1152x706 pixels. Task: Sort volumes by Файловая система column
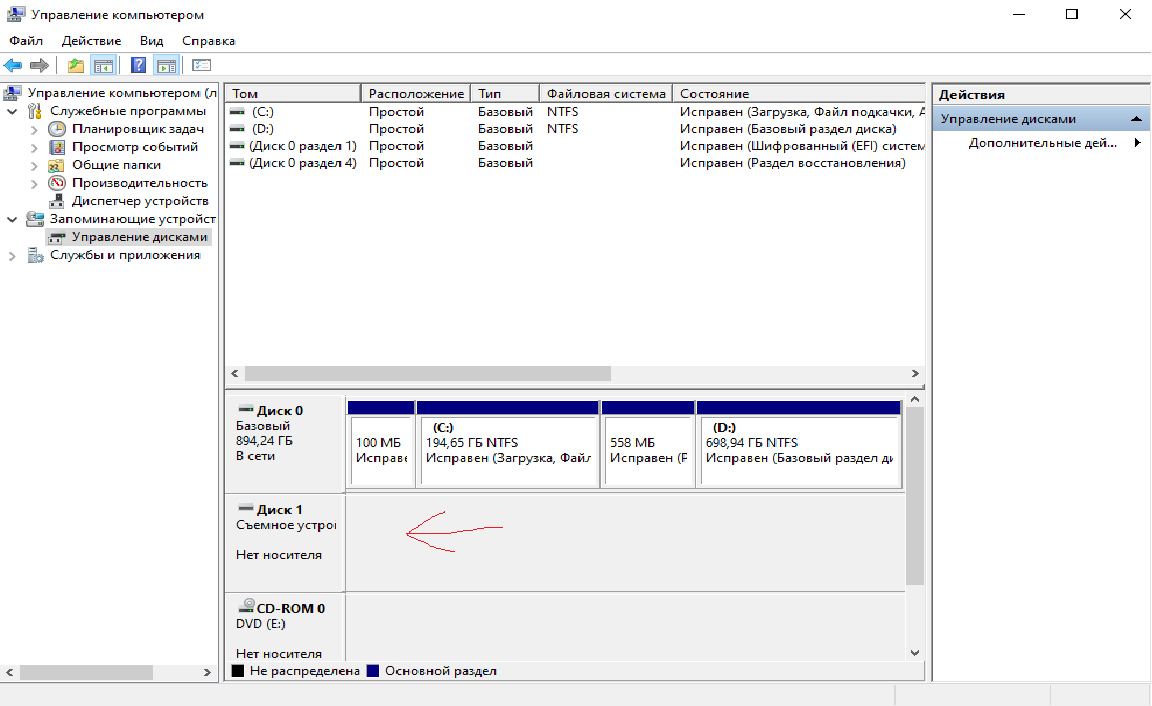[605, 93]
